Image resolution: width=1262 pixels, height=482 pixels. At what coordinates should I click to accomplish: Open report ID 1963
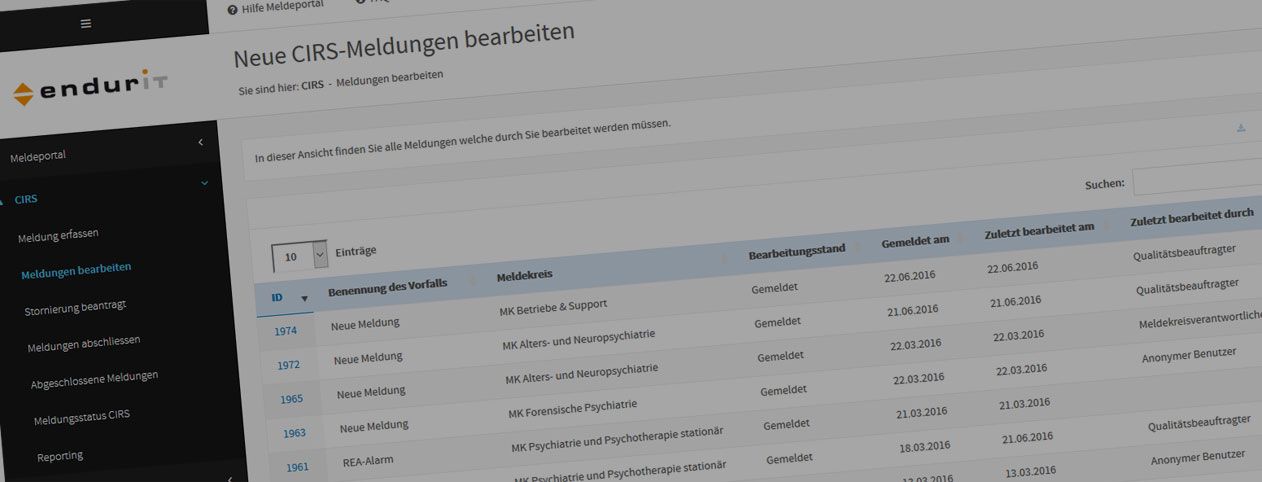pos(295,433)
